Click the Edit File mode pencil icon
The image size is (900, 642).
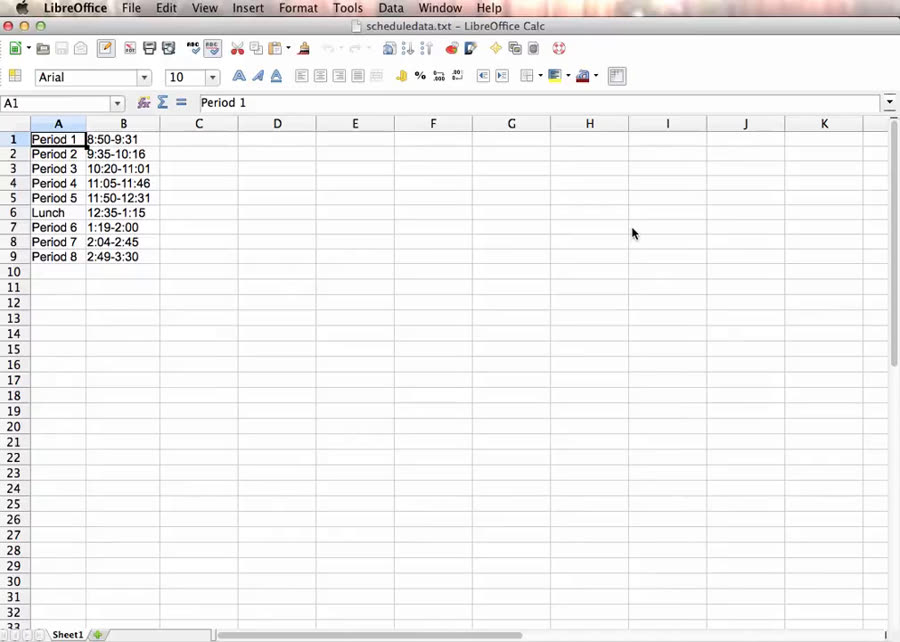coord(106,48)
